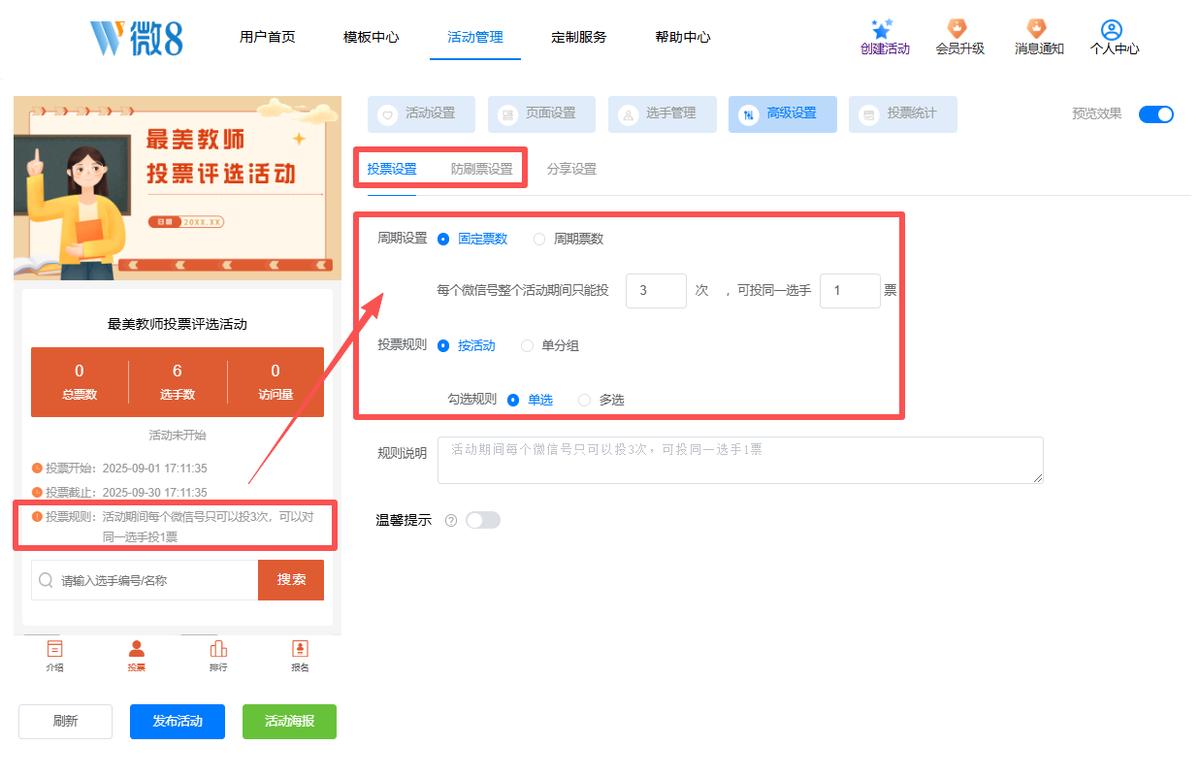
Task: Open 定制服务 menu item
Action: [579, 37]
